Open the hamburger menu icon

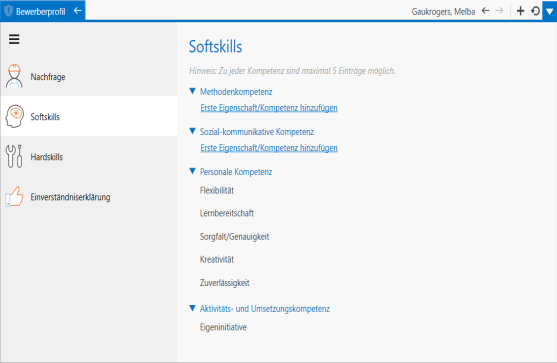click(14, 39)
